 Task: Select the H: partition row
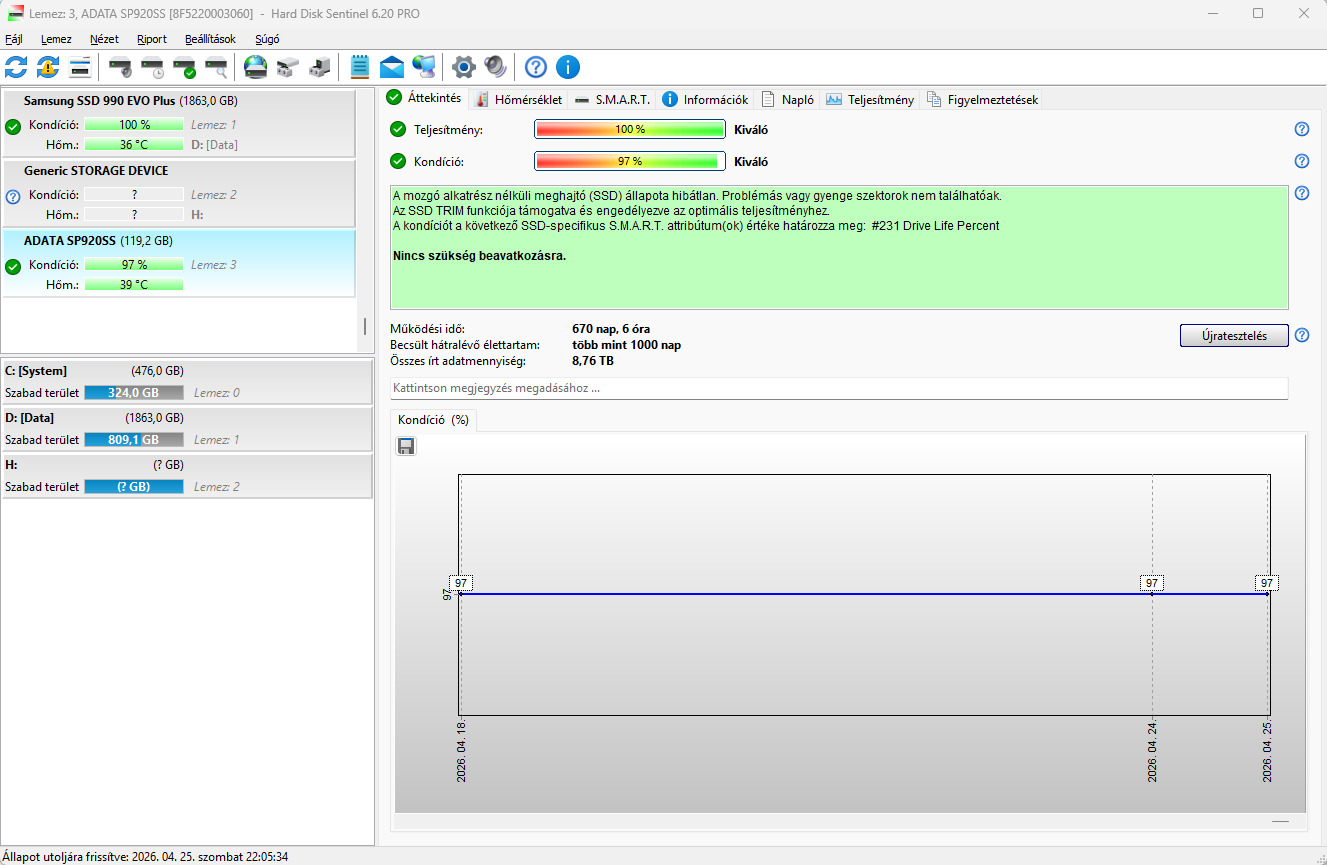(x=186, y=475)
